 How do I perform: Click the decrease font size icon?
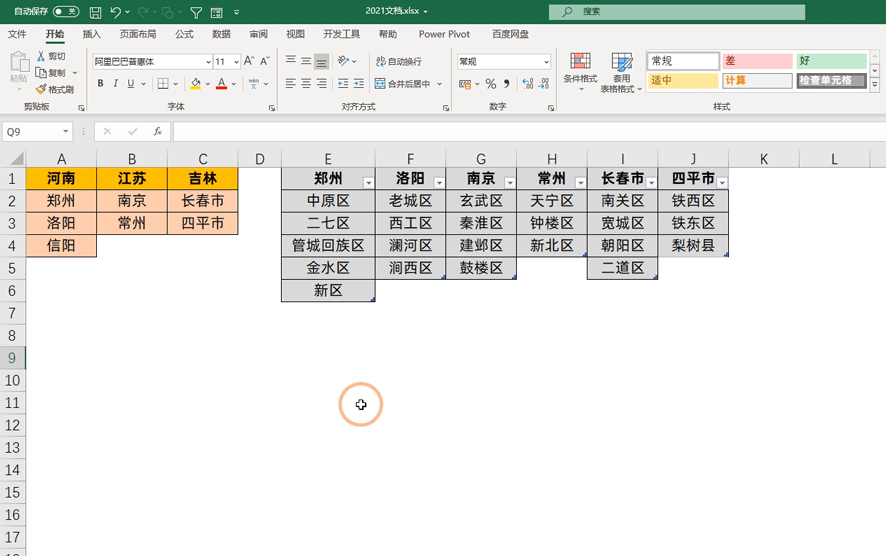[264, 61]
